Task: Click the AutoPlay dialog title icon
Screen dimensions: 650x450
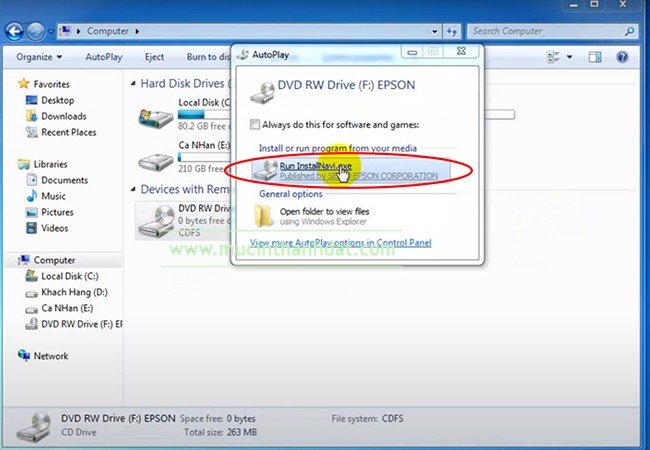Action: tap(243, 55)
